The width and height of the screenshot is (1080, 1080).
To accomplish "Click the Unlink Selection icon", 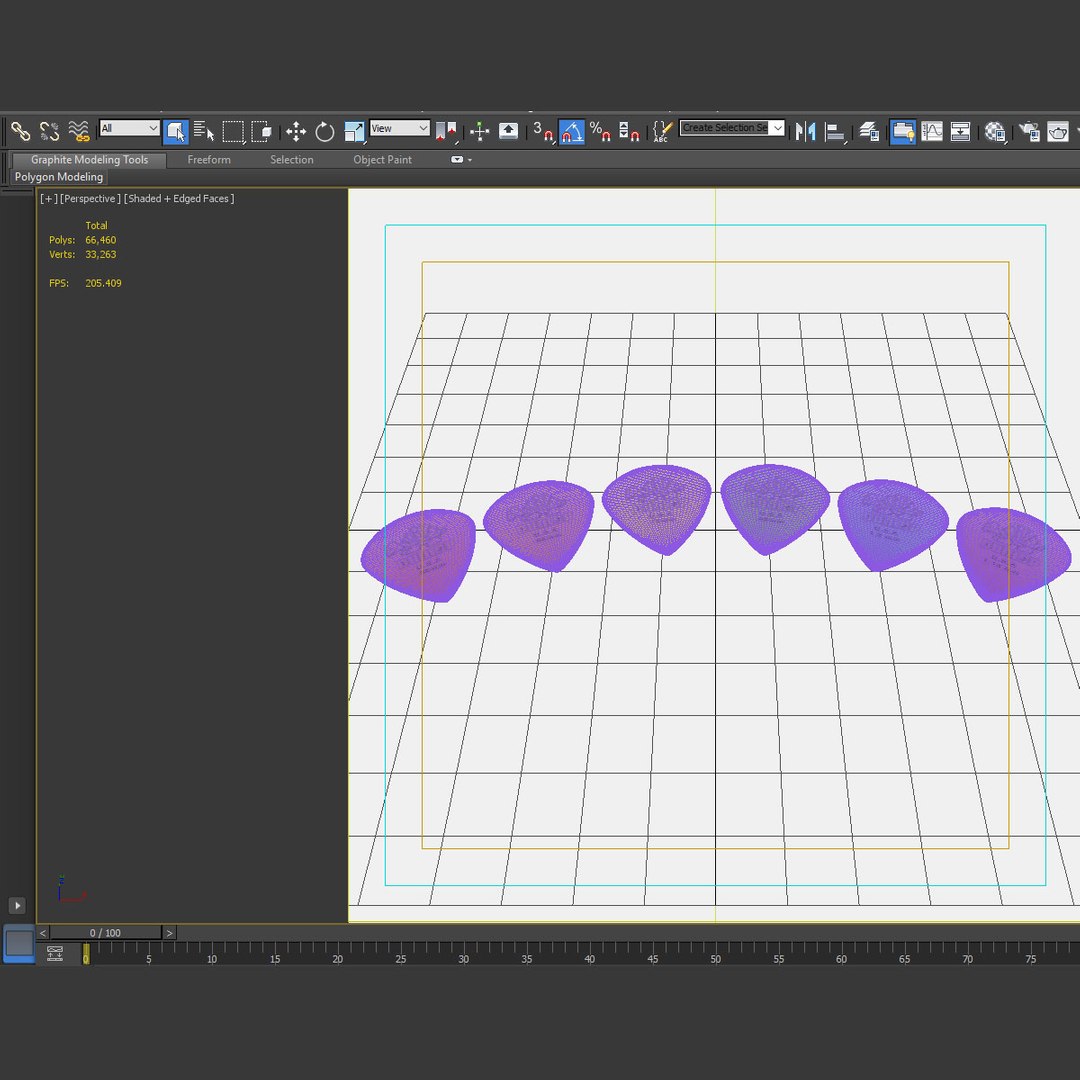I will tap(50, 131).
